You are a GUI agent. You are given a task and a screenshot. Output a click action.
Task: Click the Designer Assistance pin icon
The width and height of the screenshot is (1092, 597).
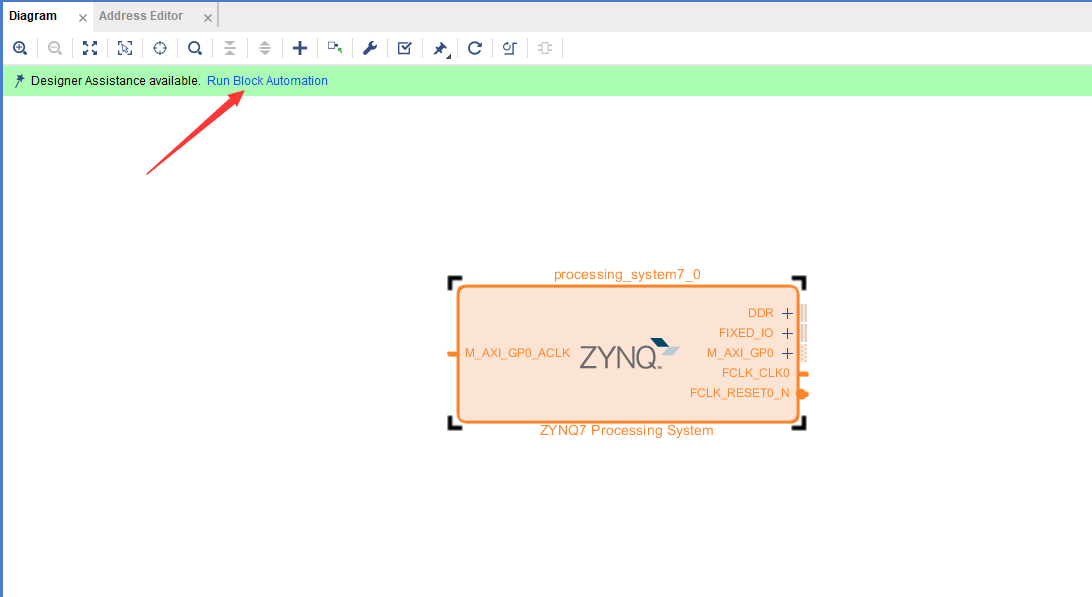(19, 81)
